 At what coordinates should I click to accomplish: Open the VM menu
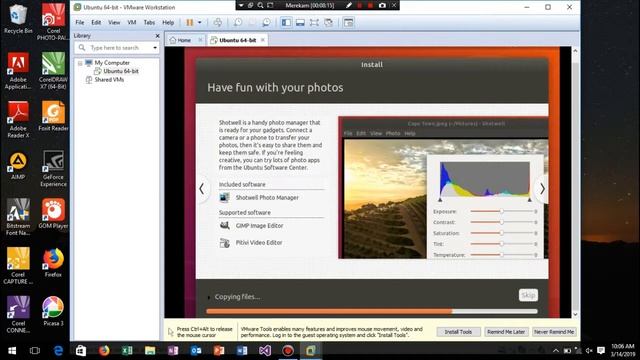coord(131,22)
